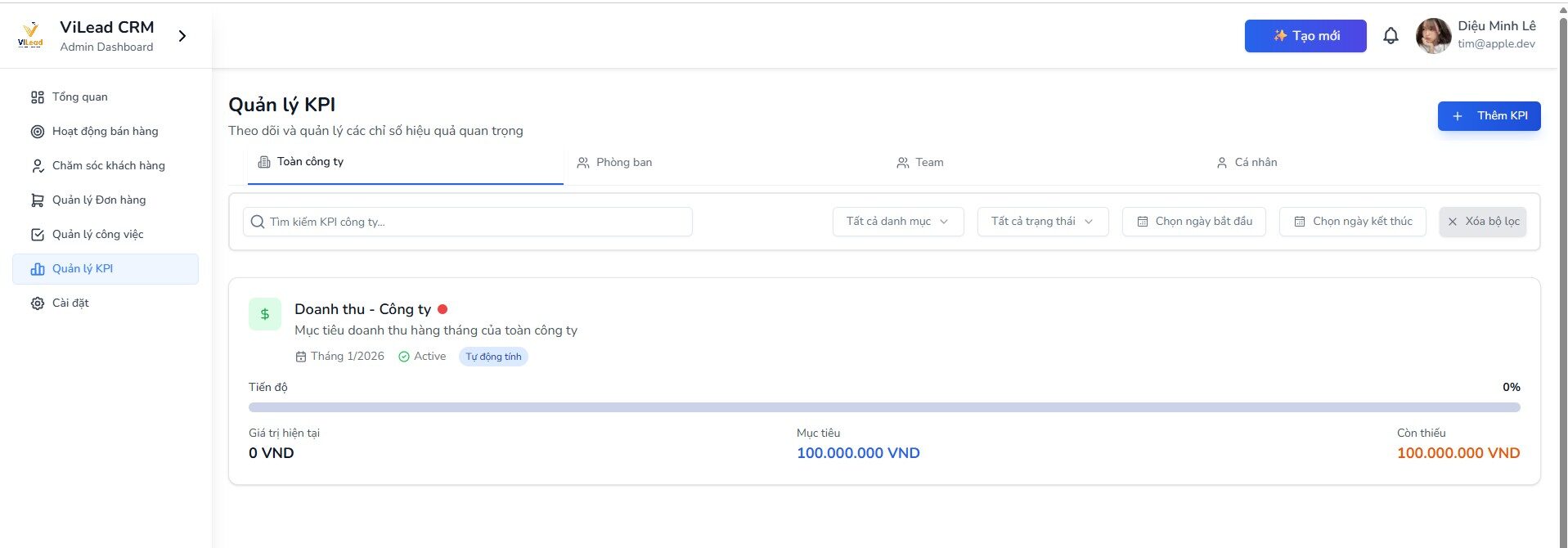The height and width of the screenshot is (548, 1568).
Task: Go to Quản lý Đơn hàng menu
Action: click(x=98, y=200)
